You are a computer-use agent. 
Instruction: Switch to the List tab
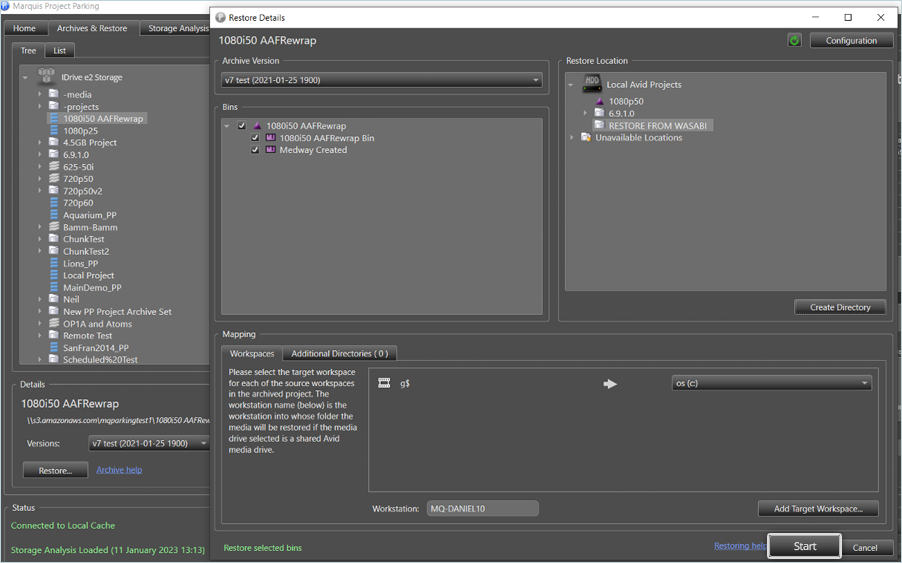(60, 51)
